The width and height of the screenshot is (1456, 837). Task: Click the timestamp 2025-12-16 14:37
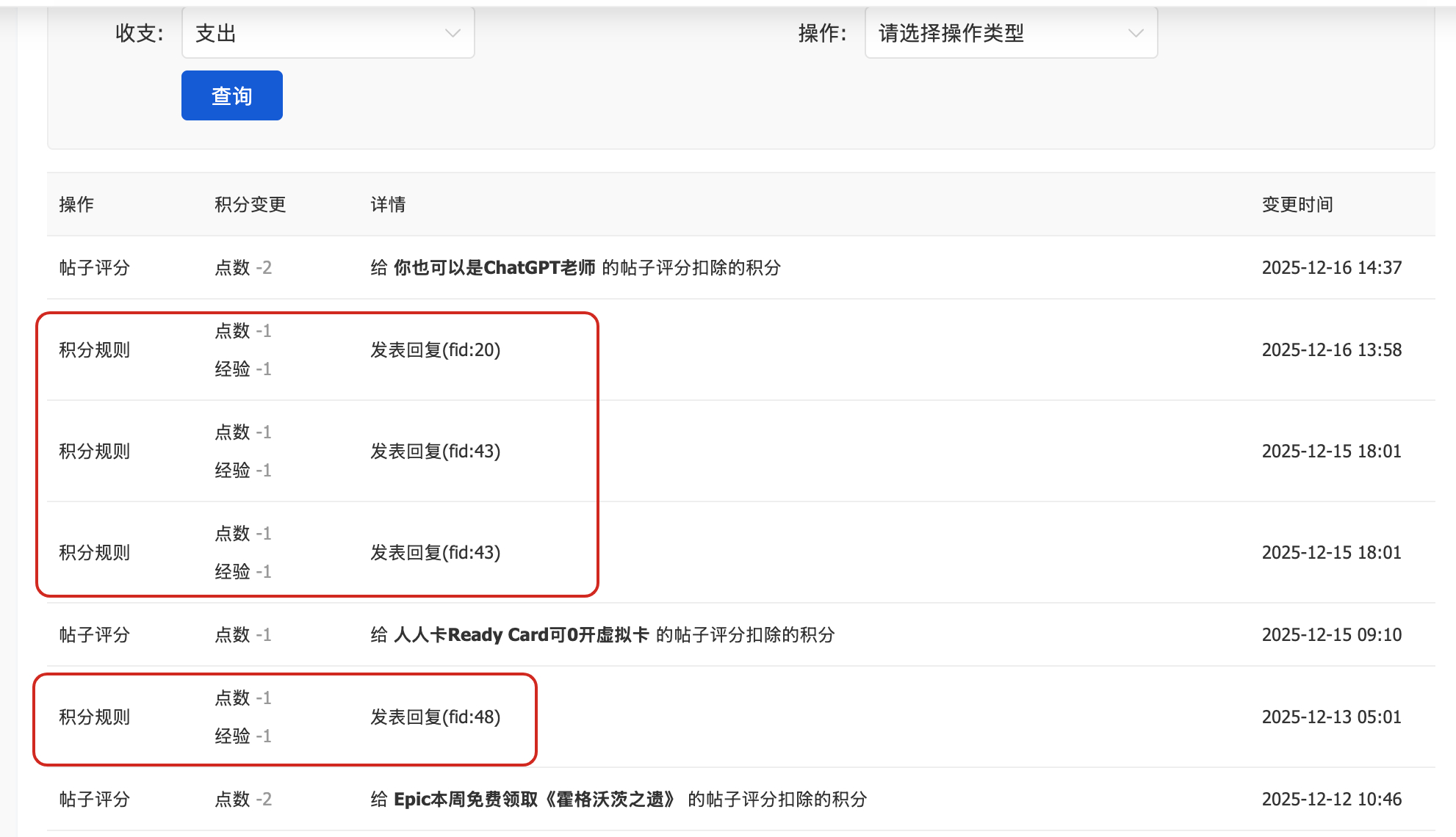(1331, 268)
